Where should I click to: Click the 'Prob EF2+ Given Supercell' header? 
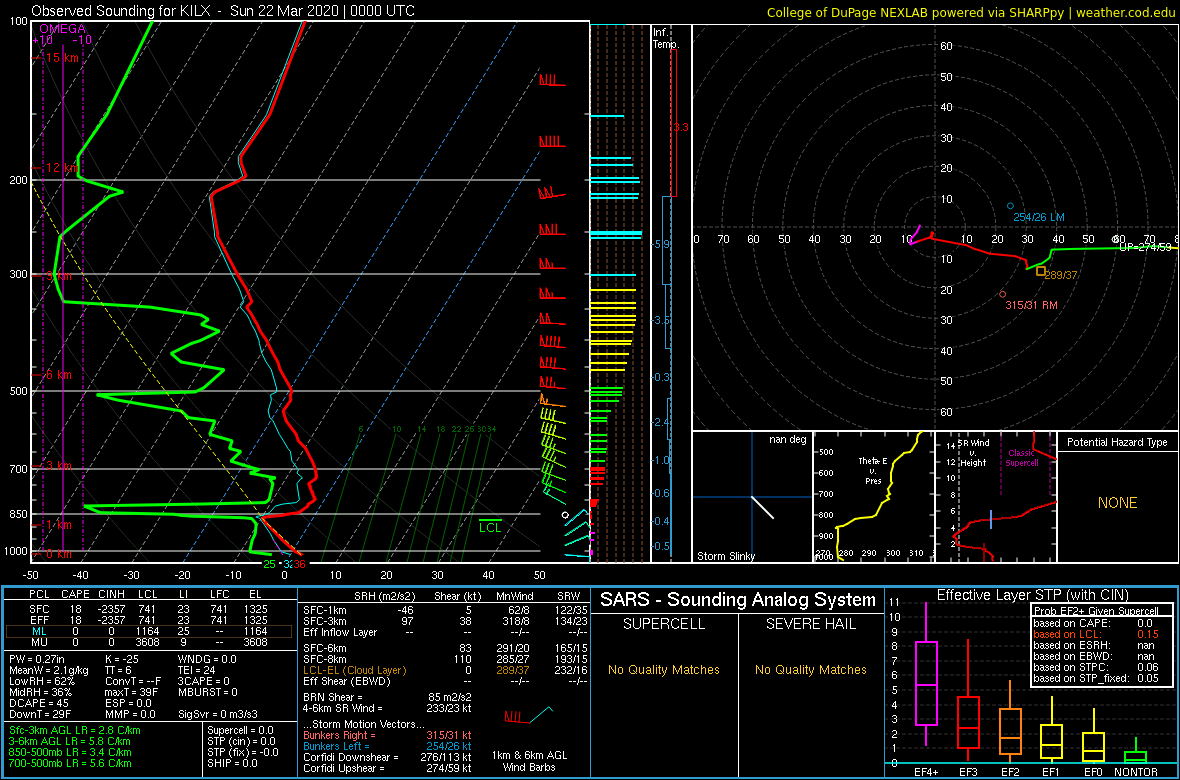point(1095,612)
